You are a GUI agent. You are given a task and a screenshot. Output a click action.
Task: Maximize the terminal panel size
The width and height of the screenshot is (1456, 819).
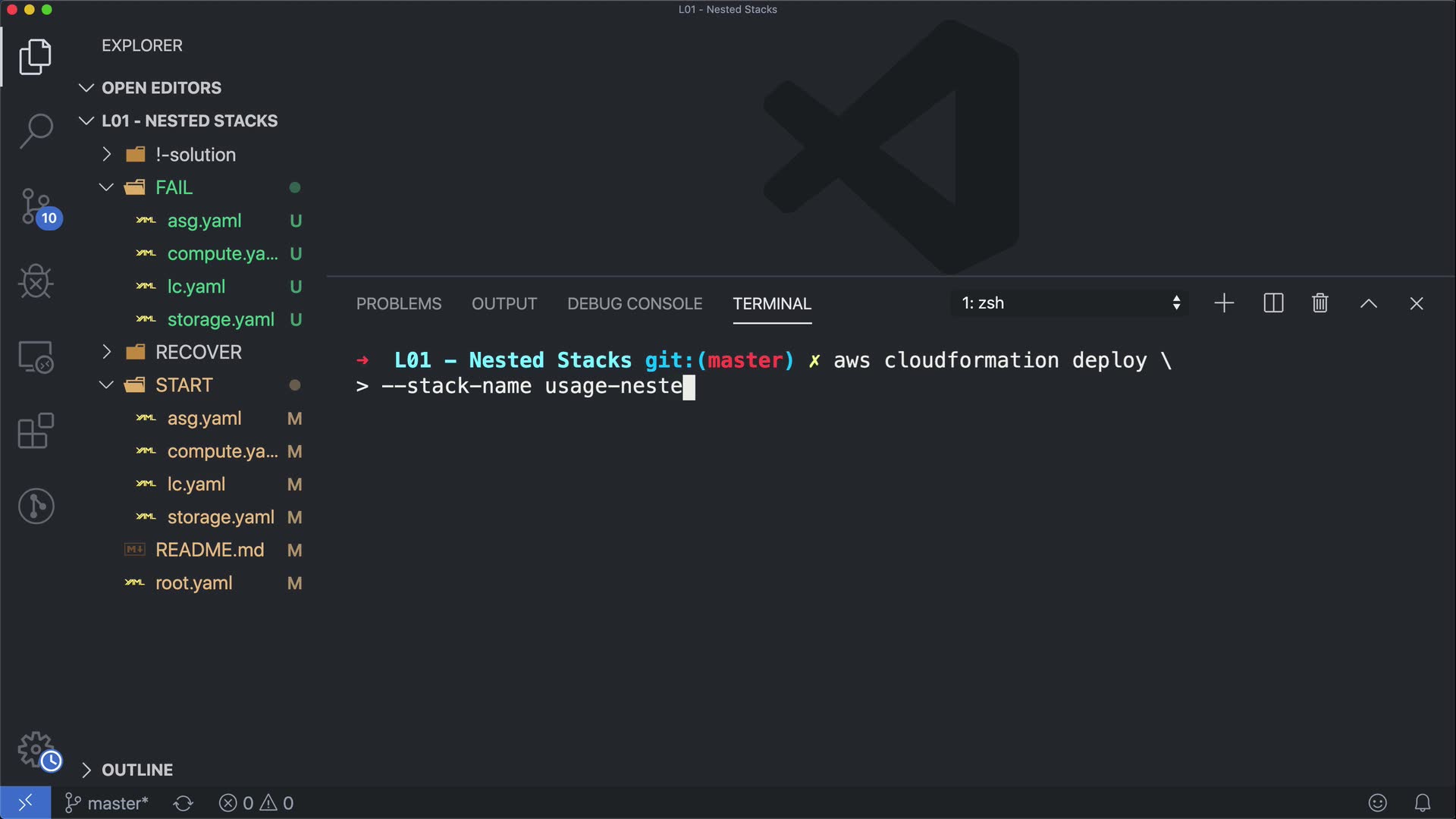[1368, 303]
